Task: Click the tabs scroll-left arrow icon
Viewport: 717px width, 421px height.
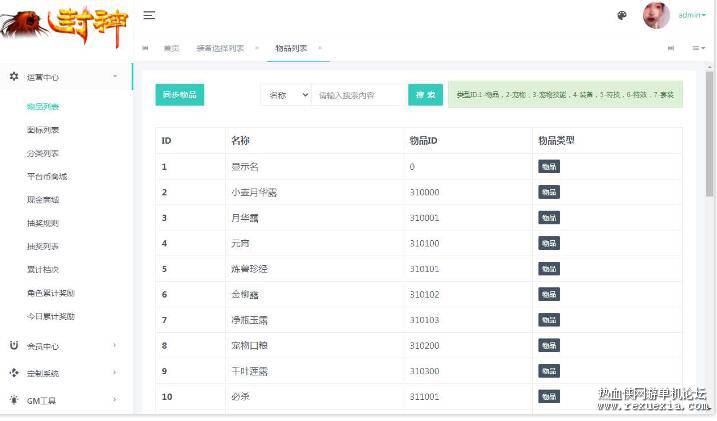Action: [145, 48]
